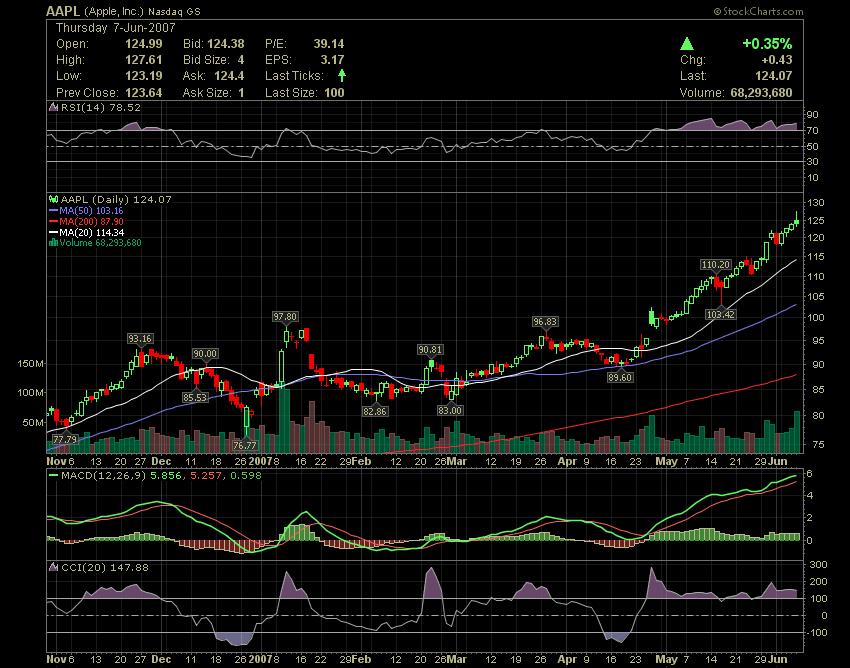
Task: Click the candlestick icon before AAPL (Daily)
Action: click(x=53, y=199)
